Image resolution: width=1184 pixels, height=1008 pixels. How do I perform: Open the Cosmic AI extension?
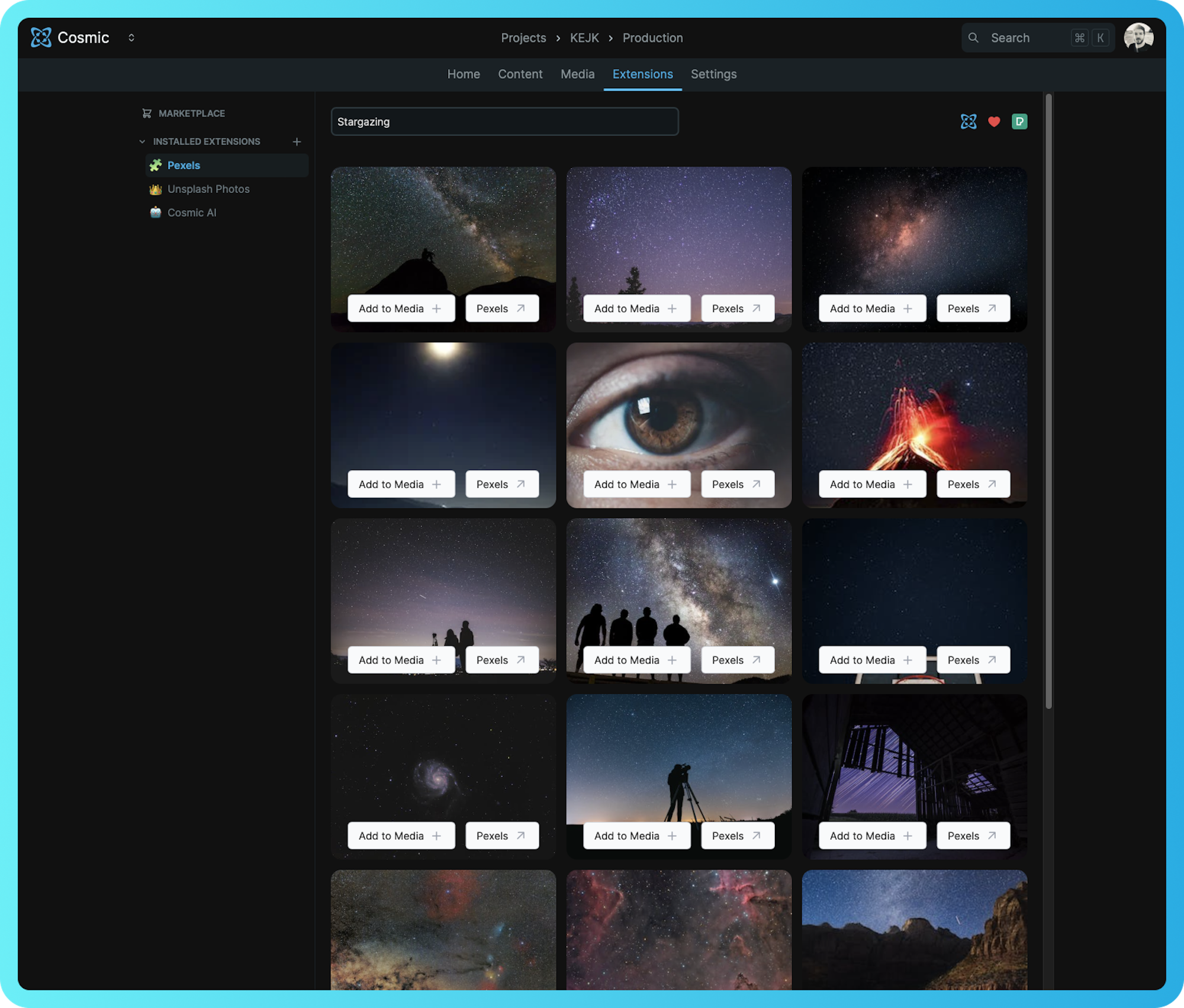point(192,212)
